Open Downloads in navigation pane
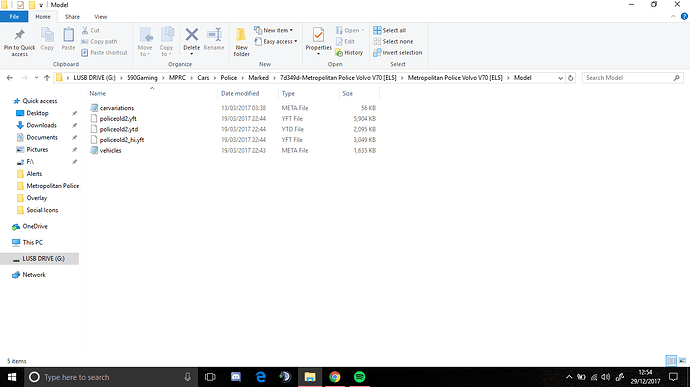Screen dimensions: 690x387 [41, 125]
